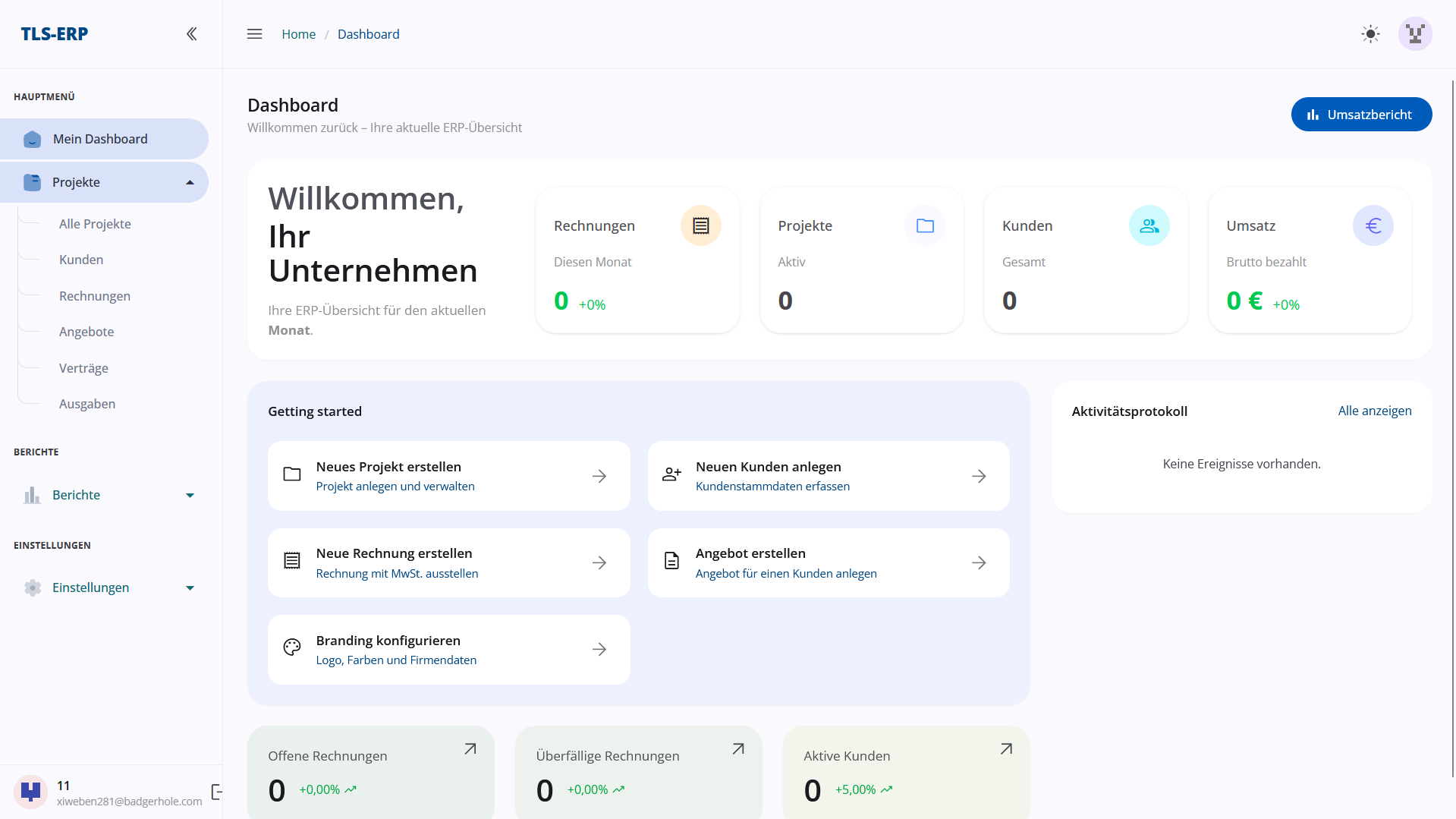Open Neue Rechnung erstellen
This screenshot has height=819, width=1456.
448,562
